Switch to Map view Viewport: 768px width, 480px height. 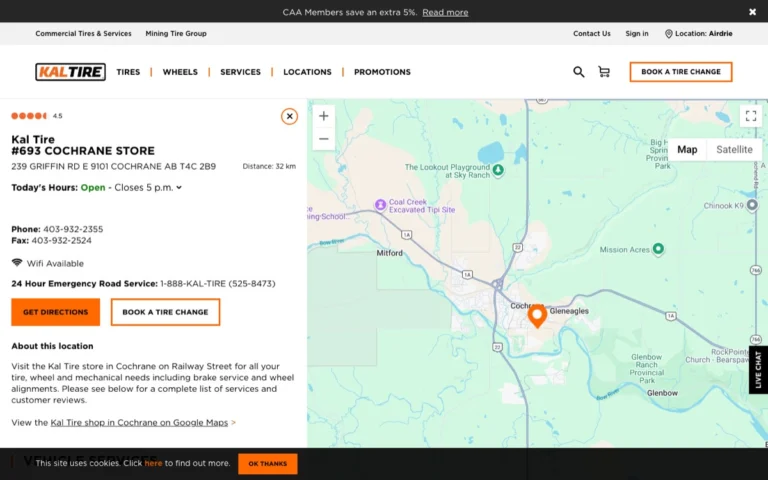point(687,149)
